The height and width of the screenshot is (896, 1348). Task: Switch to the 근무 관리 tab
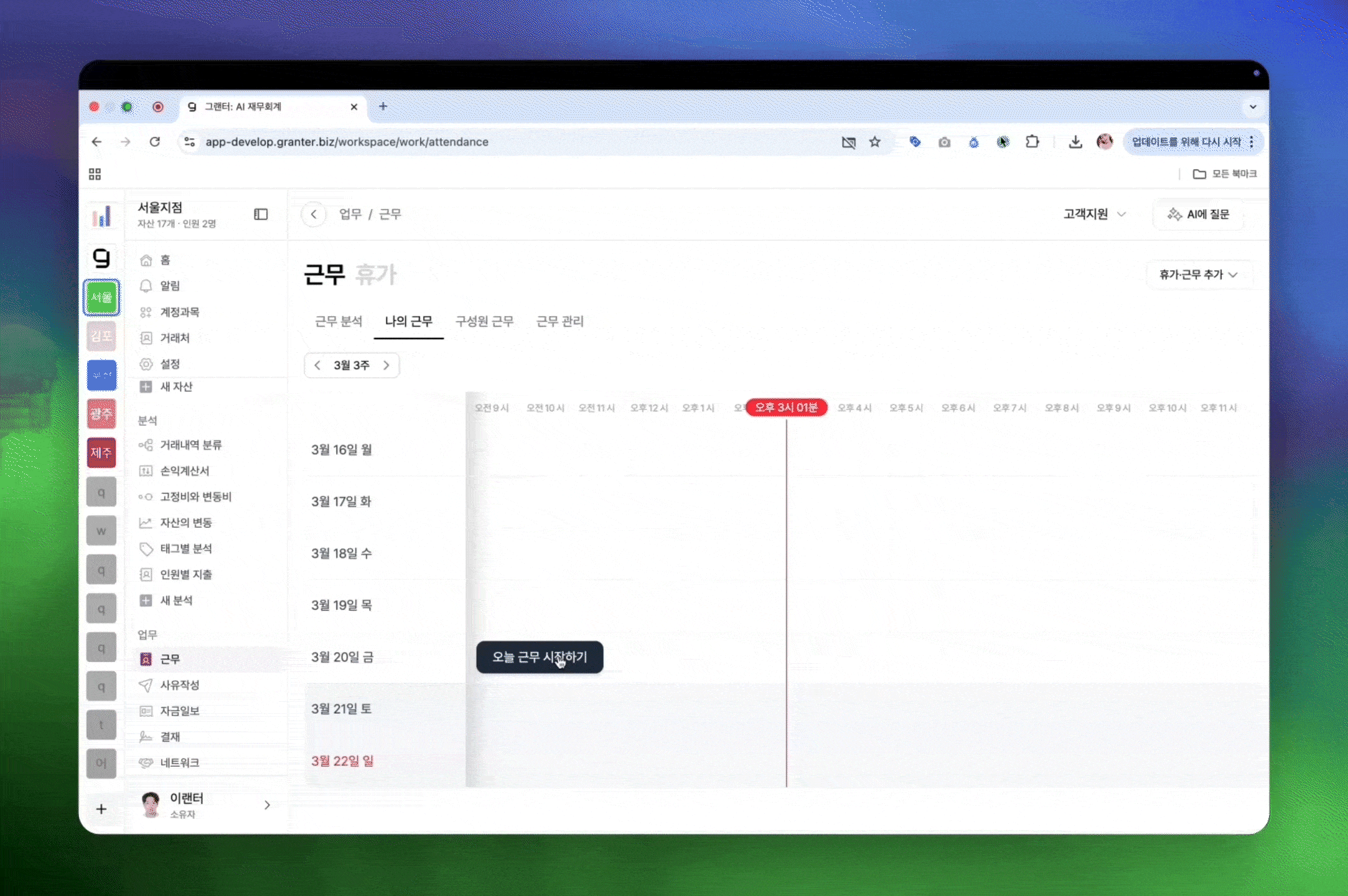tap(559, 321)
